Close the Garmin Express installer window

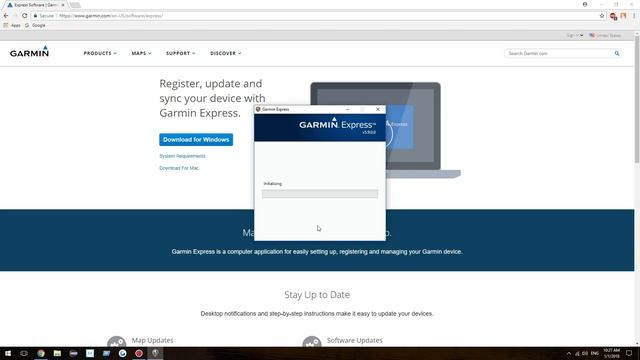(378, 109)
